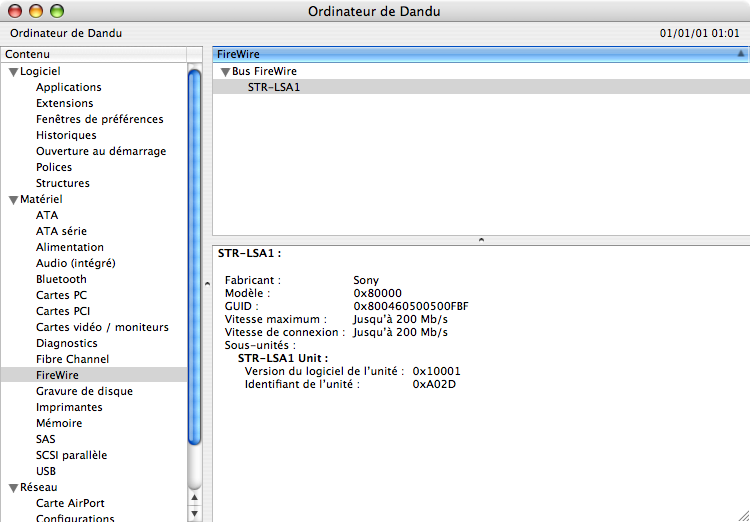Collapse the Matériel section triangle
This screenshot has width=750, height=522.
click(13, 200)
